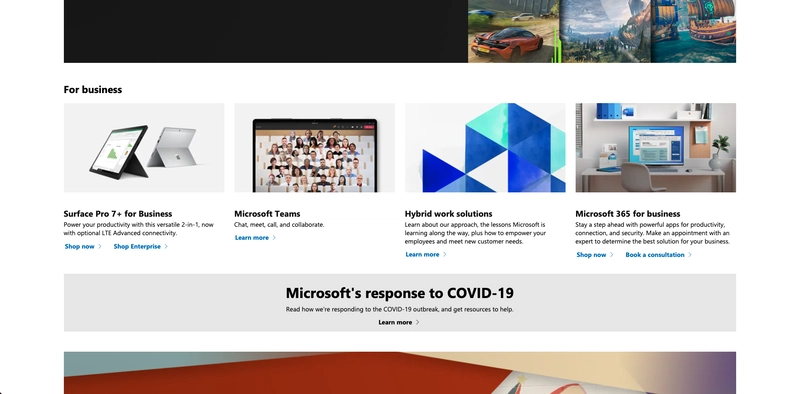Image resolution: width=800 pixels, height=394 pixels.
Task: Click the red and beige banner at the bottom
Action: click(400, 373)
